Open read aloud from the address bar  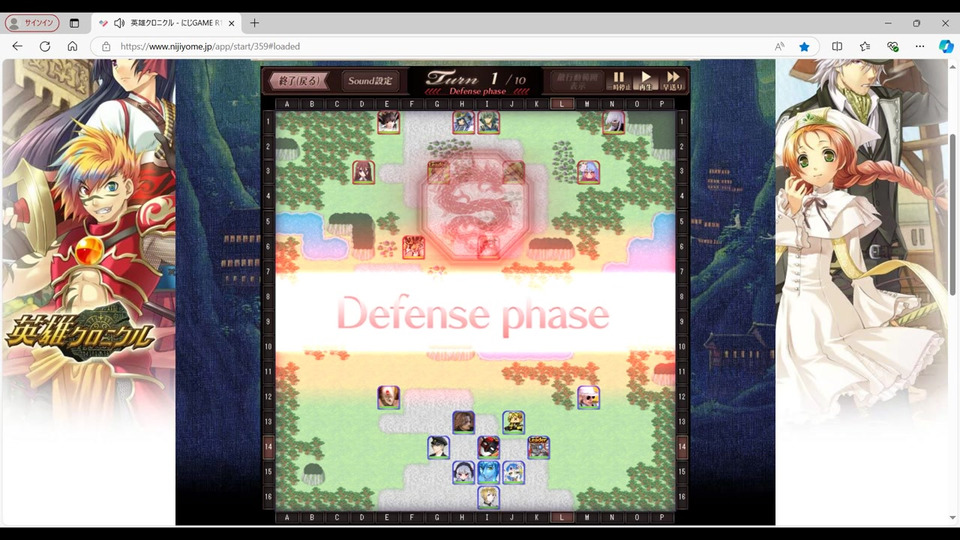[x=779, y=47]
